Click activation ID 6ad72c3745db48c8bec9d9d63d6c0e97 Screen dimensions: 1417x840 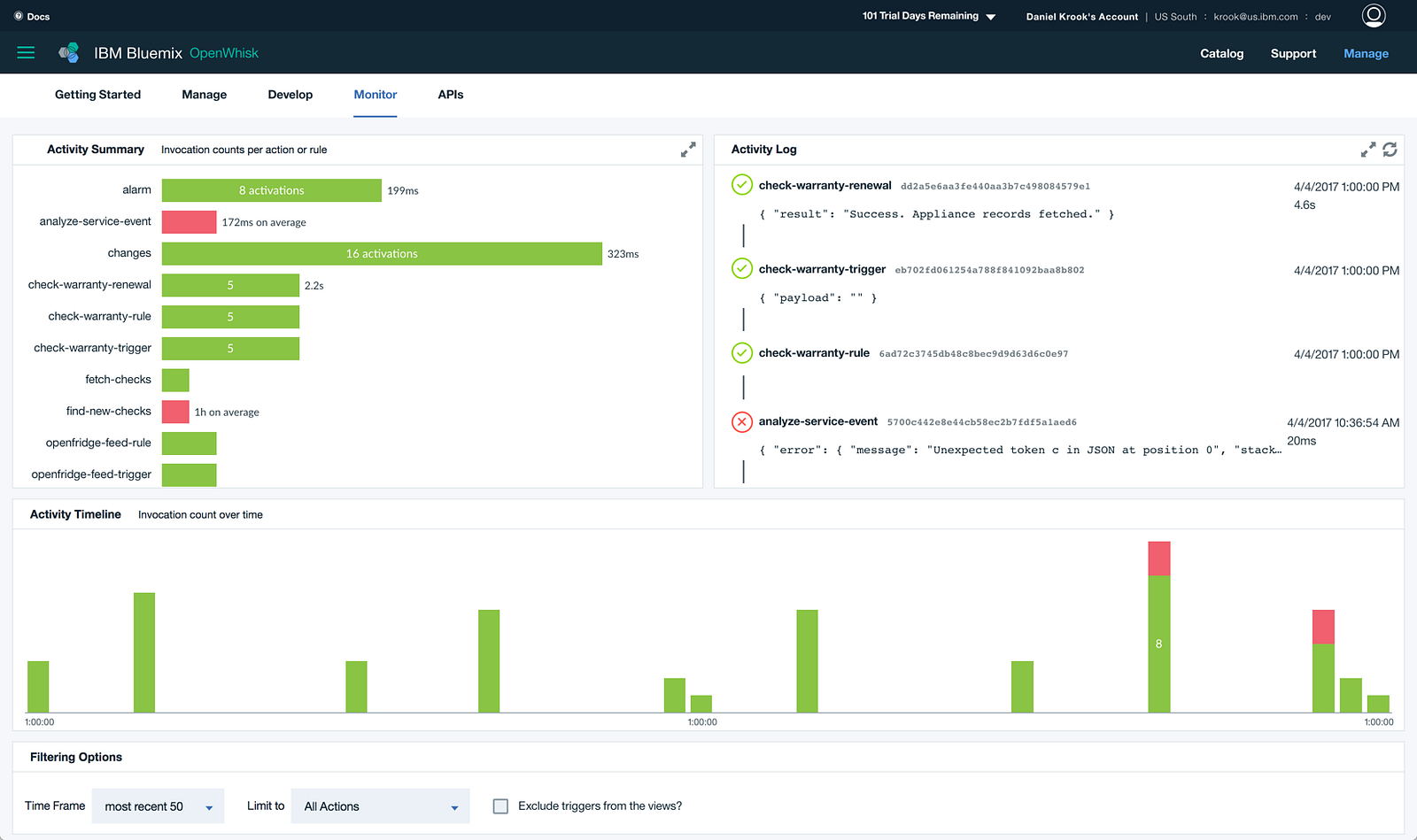point(973,354)
